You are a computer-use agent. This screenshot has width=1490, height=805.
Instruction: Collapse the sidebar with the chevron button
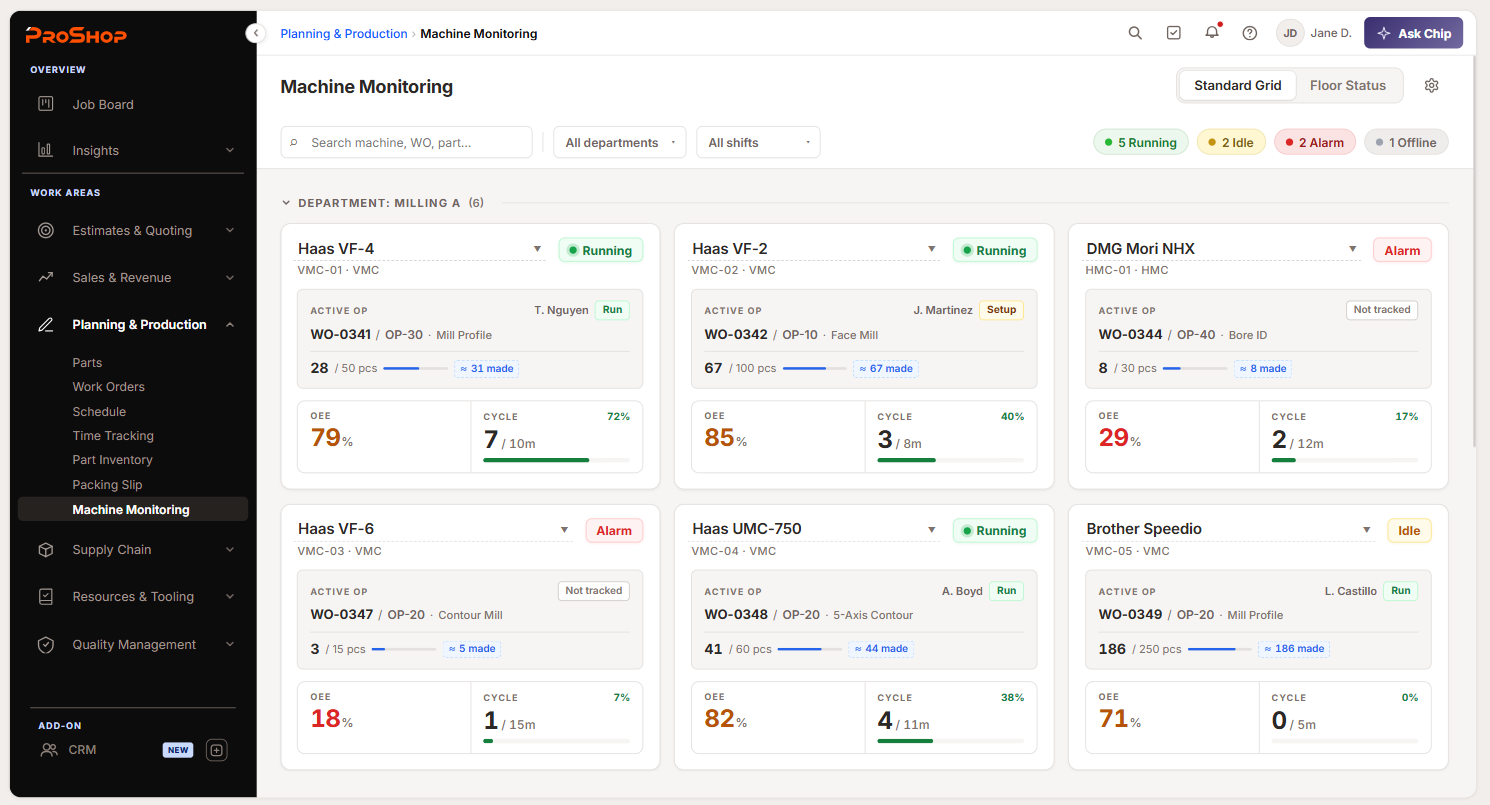pos(255,33)
